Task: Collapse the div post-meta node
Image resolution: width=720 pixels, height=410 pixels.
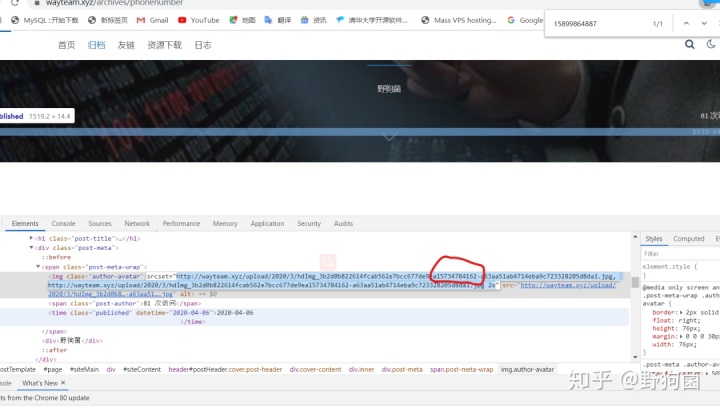Action: (31, 247)
